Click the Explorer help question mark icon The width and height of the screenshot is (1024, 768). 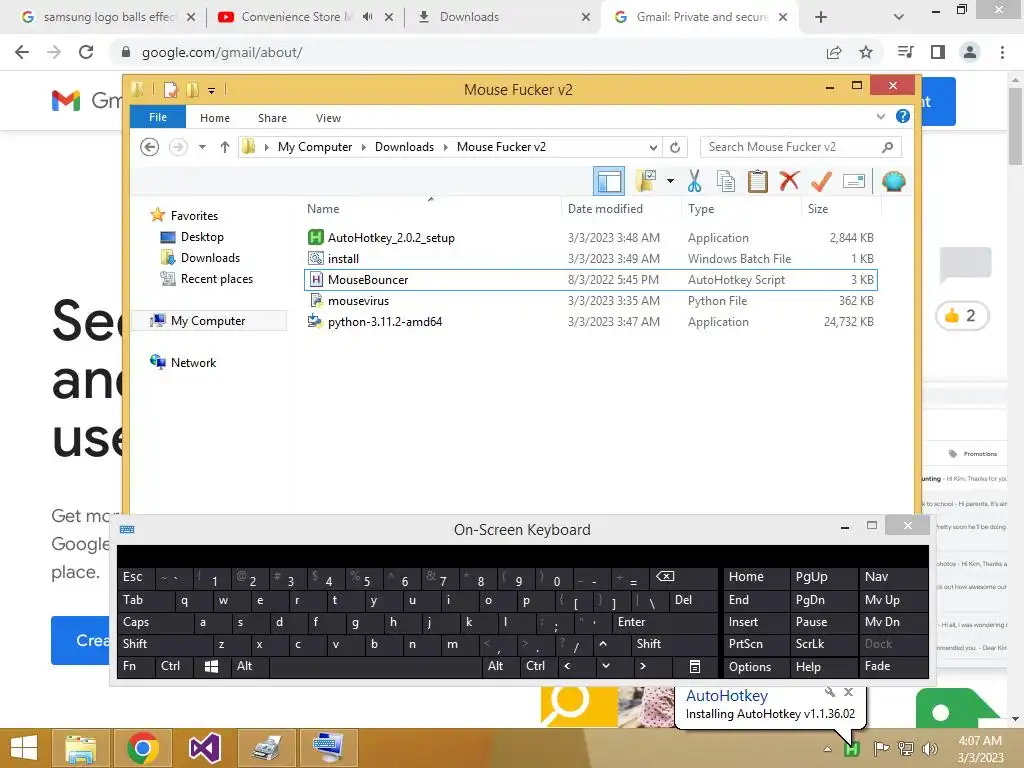[x=903, y=116]
